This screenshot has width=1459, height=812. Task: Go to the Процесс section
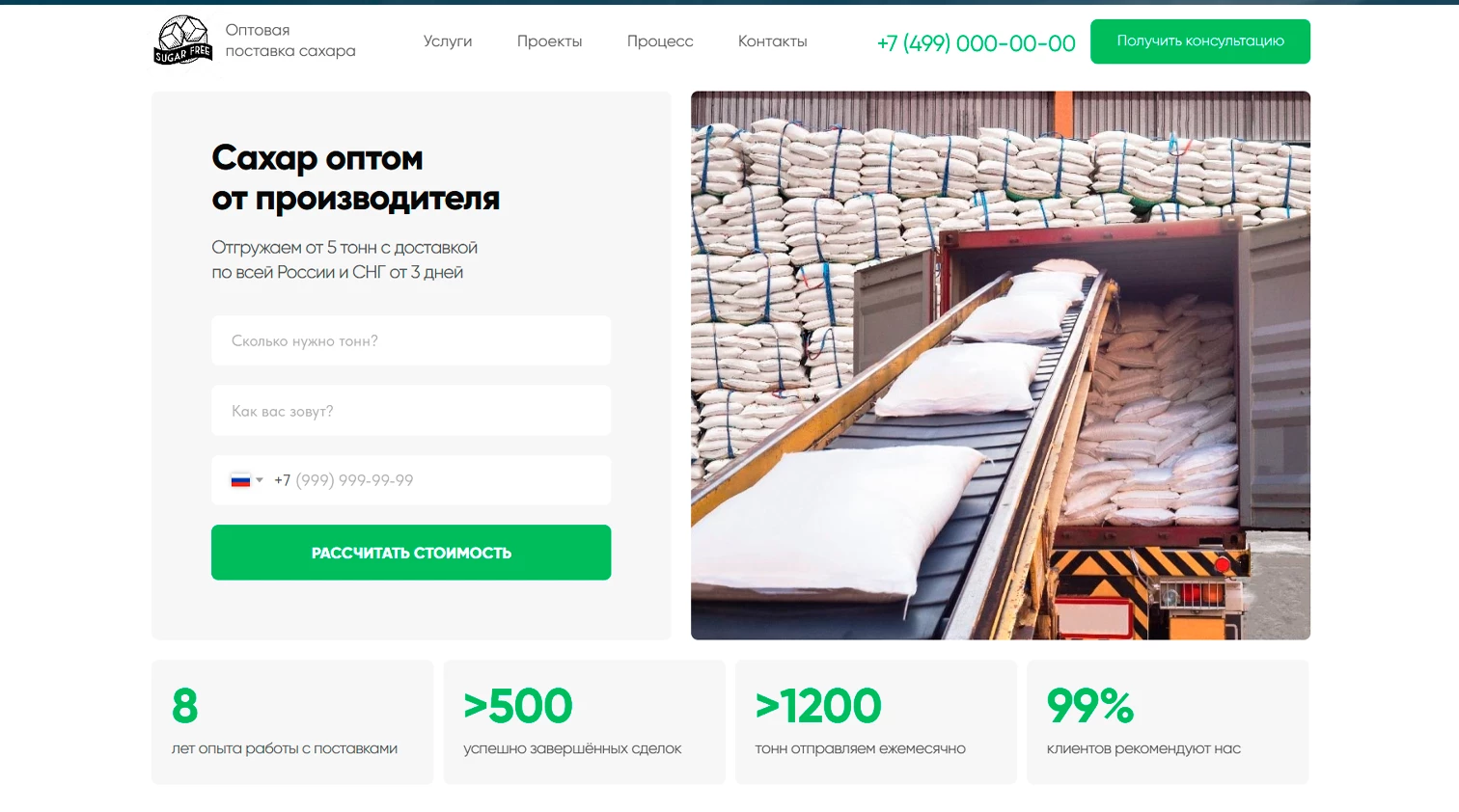pyautogui.click(x=660, y=41)
